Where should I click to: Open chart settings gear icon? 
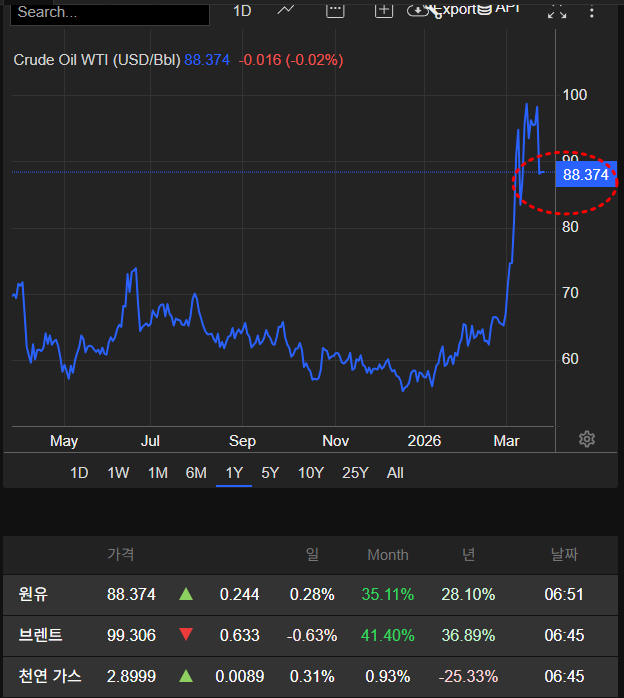[587, 439]
